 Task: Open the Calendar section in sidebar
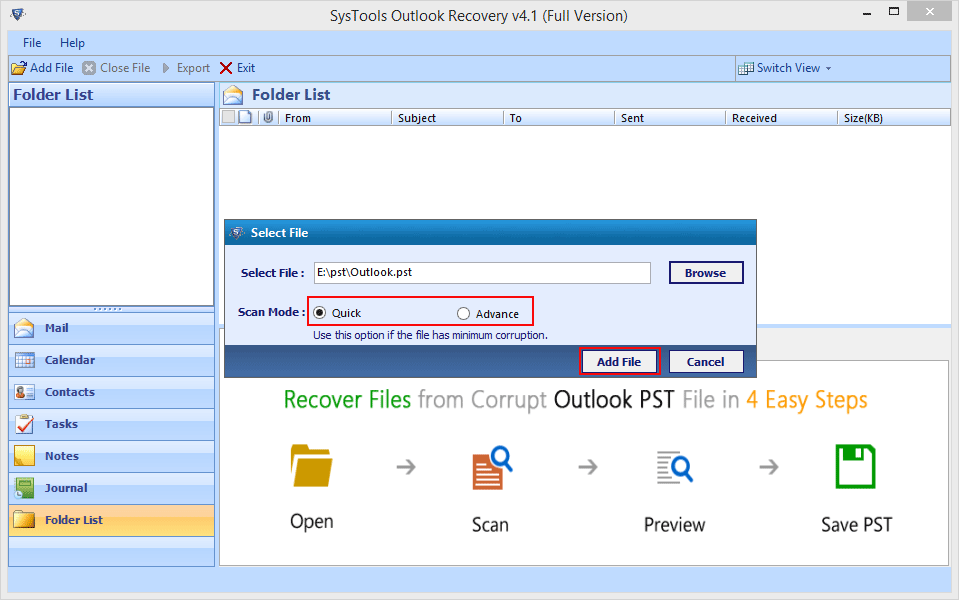111,360
